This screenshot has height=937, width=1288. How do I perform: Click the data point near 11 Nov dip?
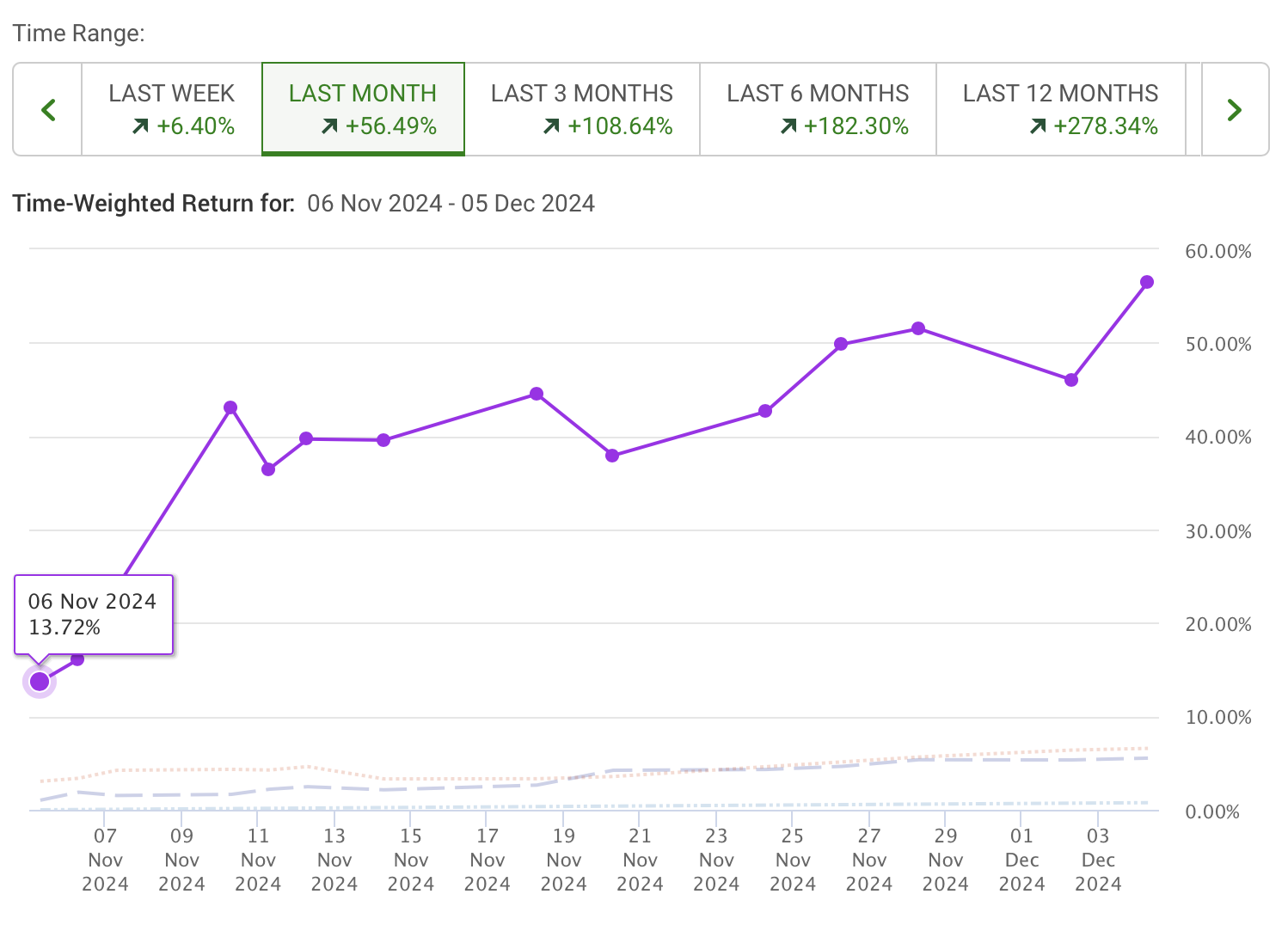(x=268, y=469)
